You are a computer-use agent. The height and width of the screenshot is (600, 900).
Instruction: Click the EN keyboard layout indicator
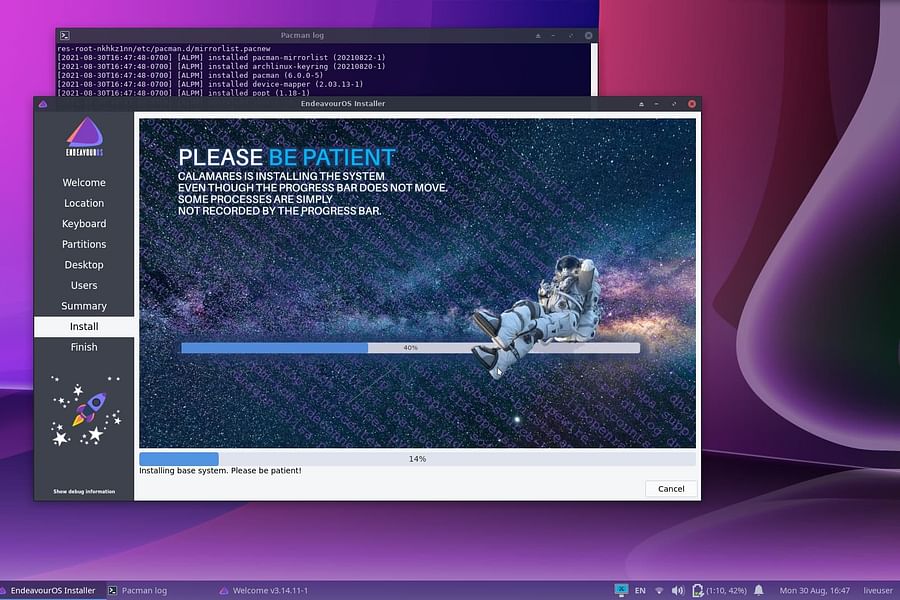point(640,590)
